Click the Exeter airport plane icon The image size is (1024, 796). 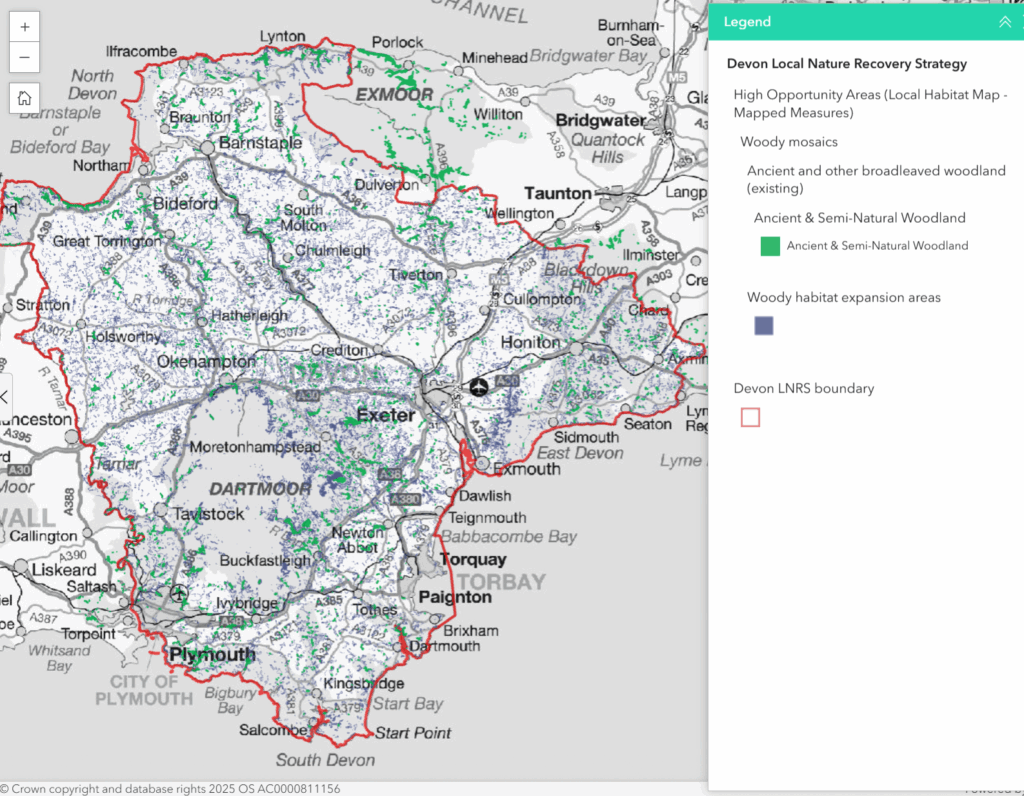(x=479, y=387)
